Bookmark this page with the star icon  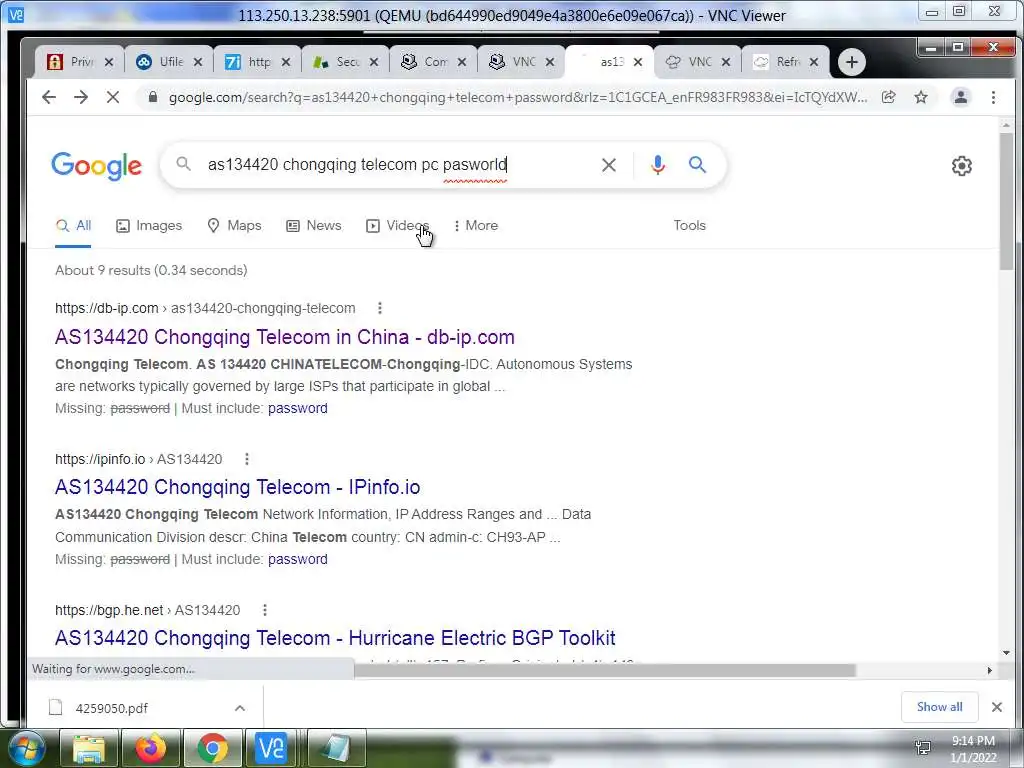pyautogui.click(x=921, y=97)
